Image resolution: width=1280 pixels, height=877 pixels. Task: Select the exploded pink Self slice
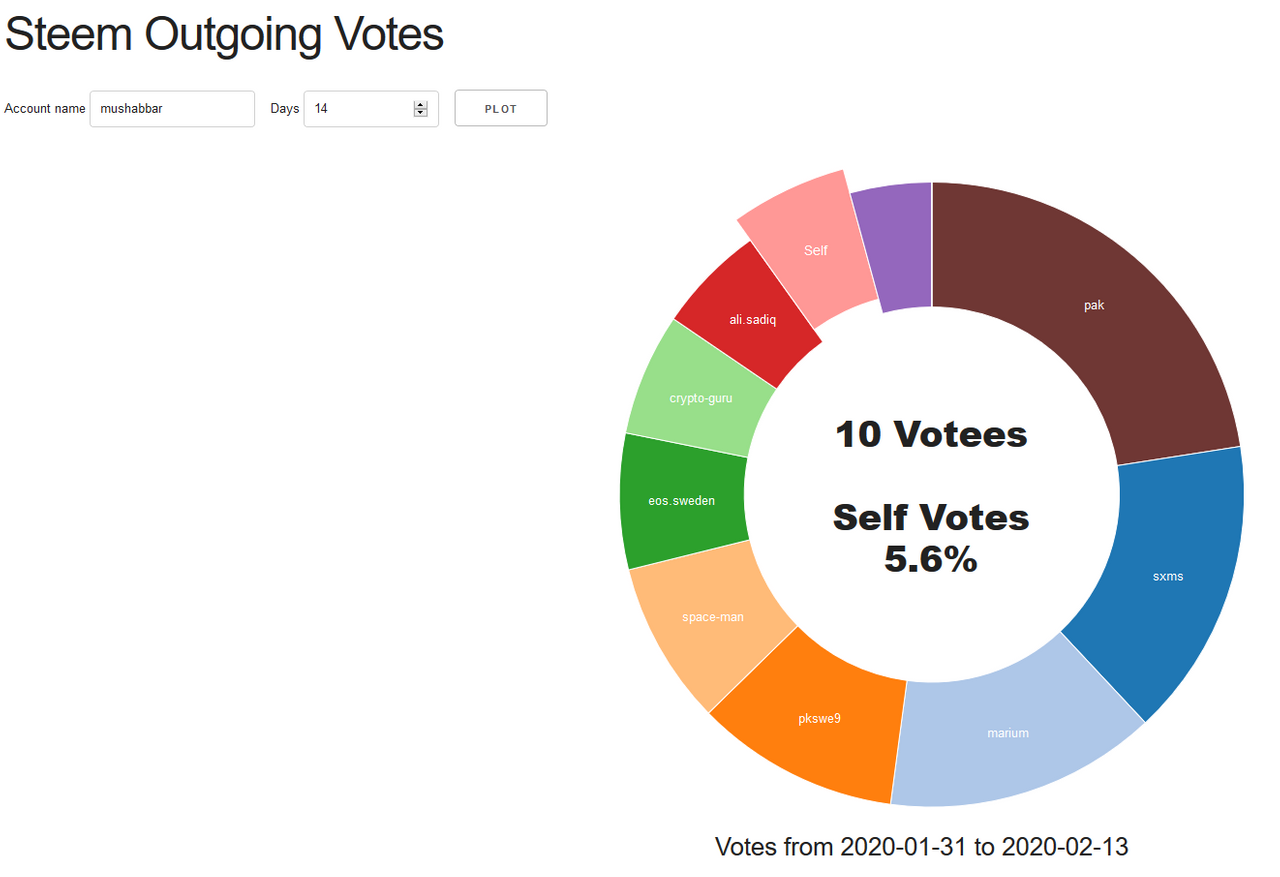(815, 250)
